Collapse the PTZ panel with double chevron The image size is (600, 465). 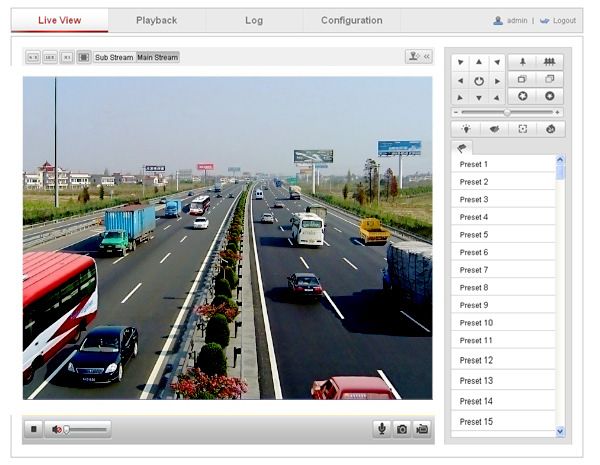427,57
